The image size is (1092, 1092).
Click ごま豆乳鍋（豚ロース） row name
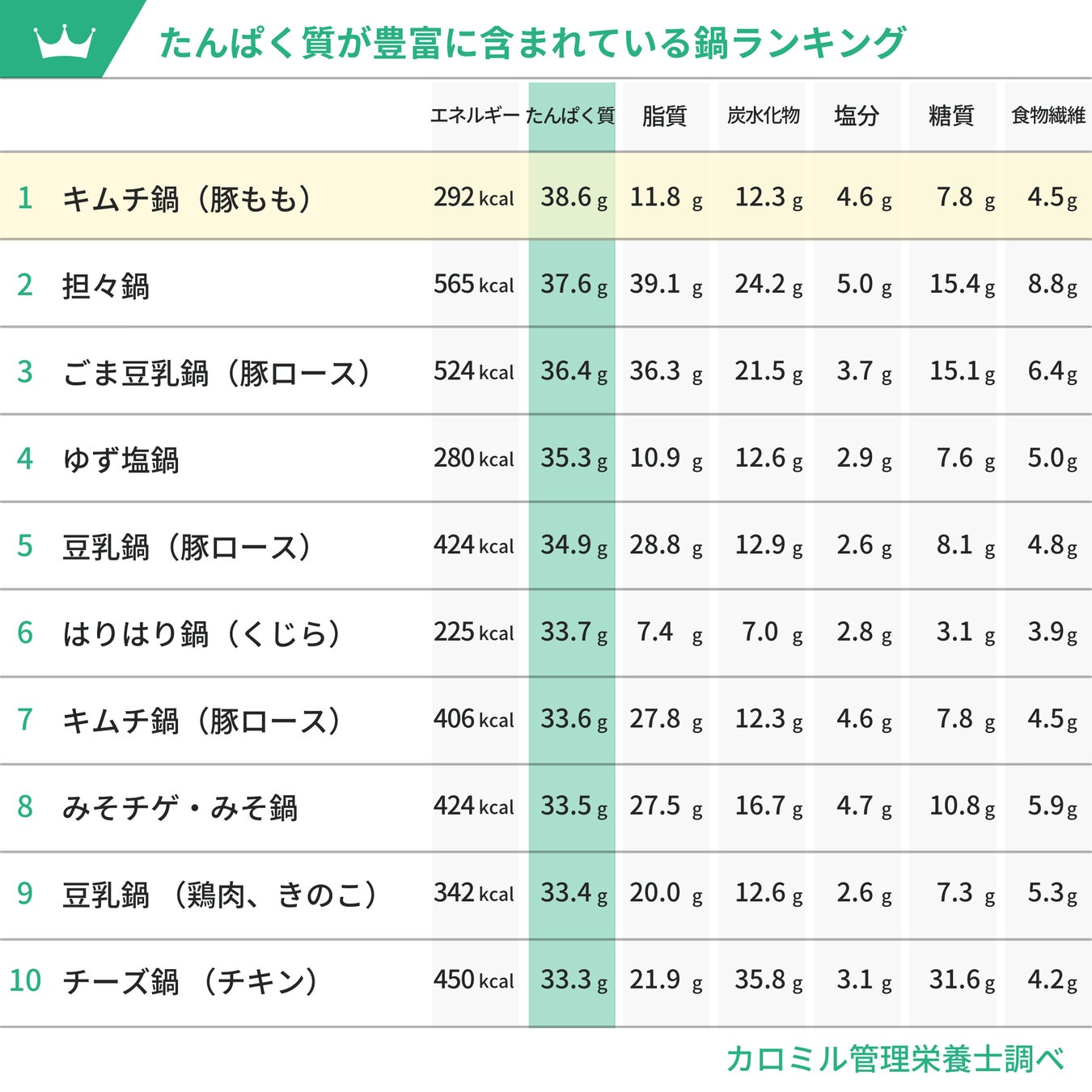tap(217, 373)
